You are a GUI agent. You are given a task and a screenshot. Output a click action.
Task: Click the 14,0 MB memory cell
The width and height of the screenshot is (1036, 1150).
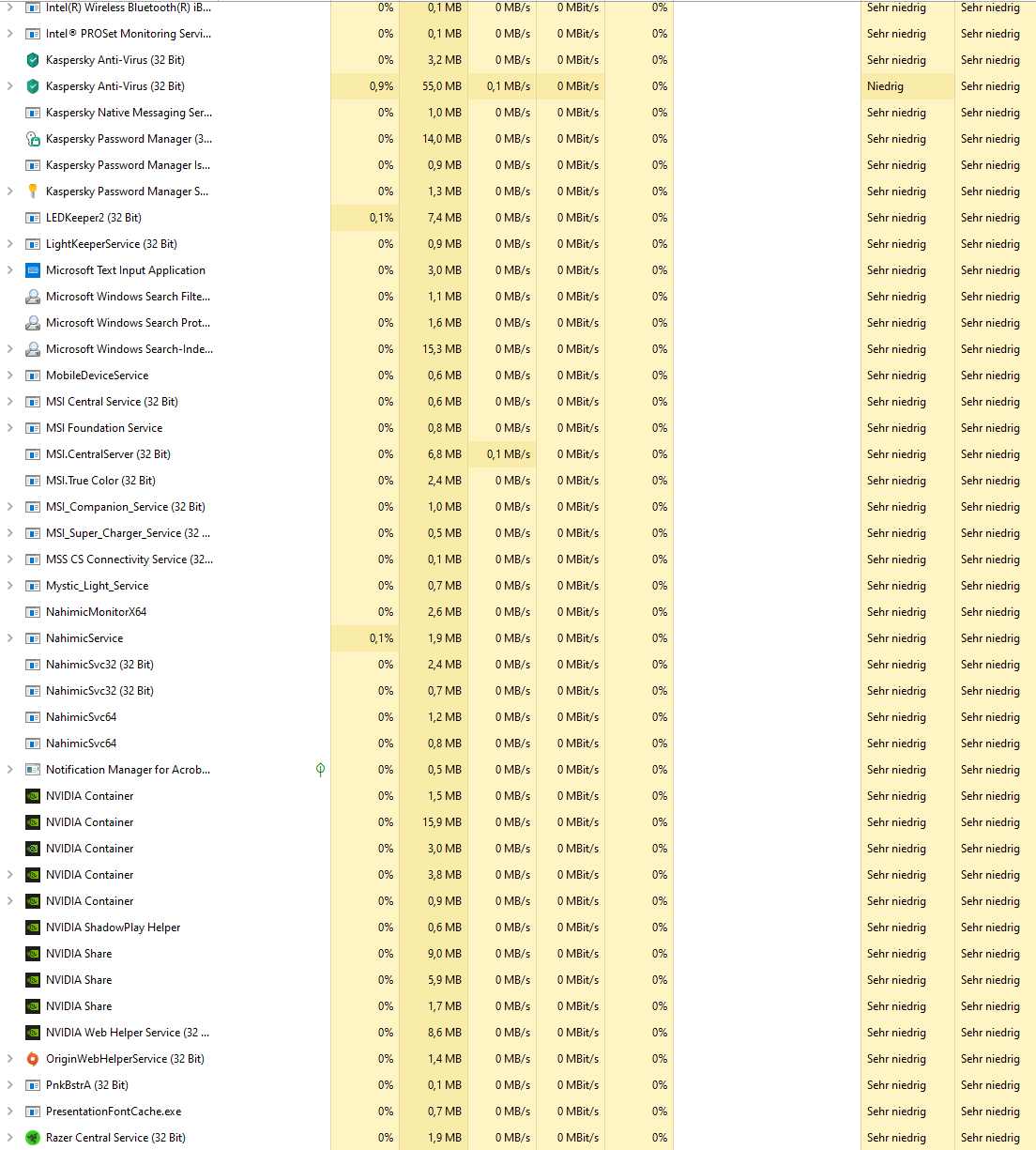(x=434, y=139)
